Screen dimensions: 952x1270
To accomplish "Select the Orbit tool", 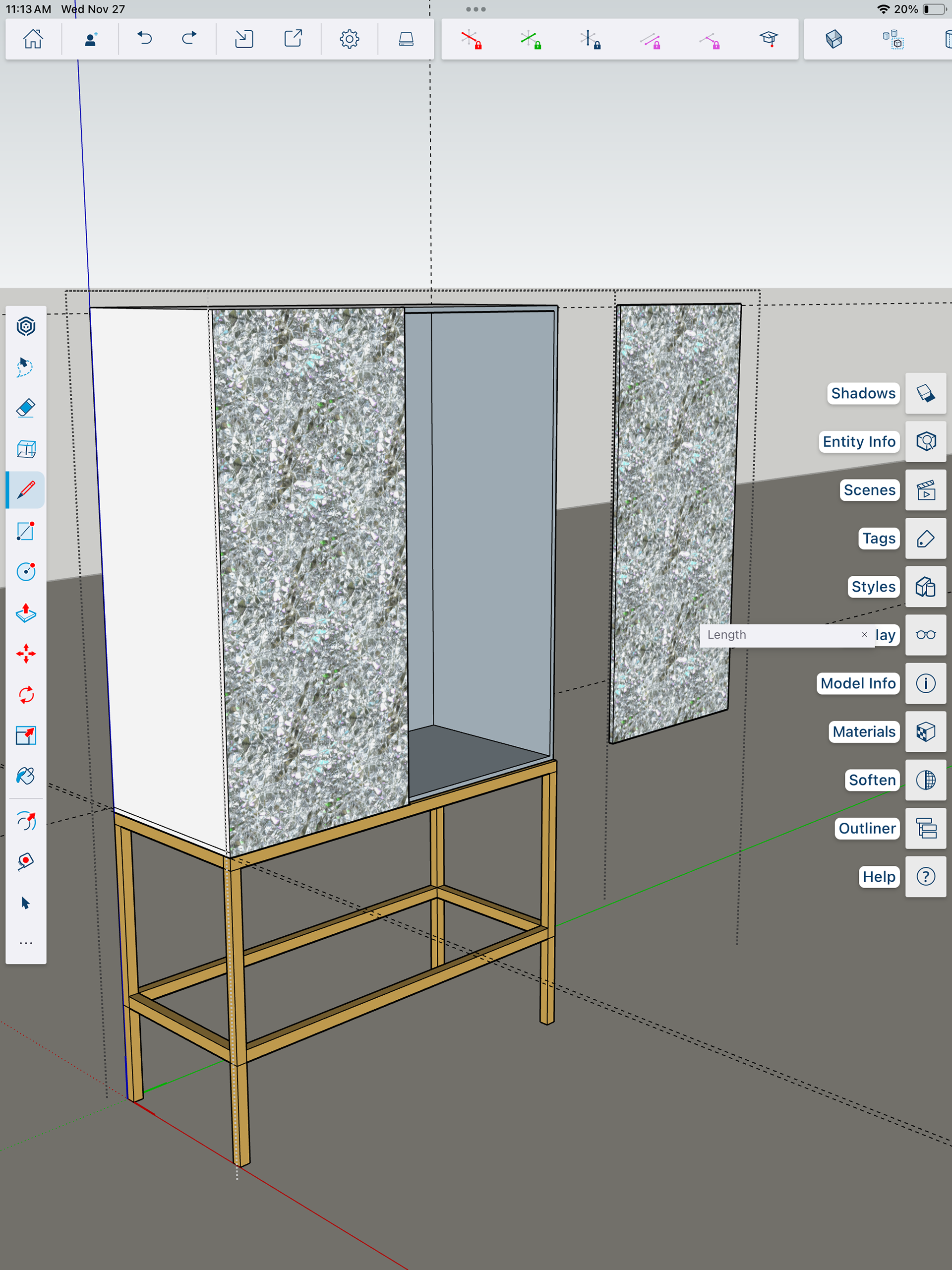I will 26,822.
